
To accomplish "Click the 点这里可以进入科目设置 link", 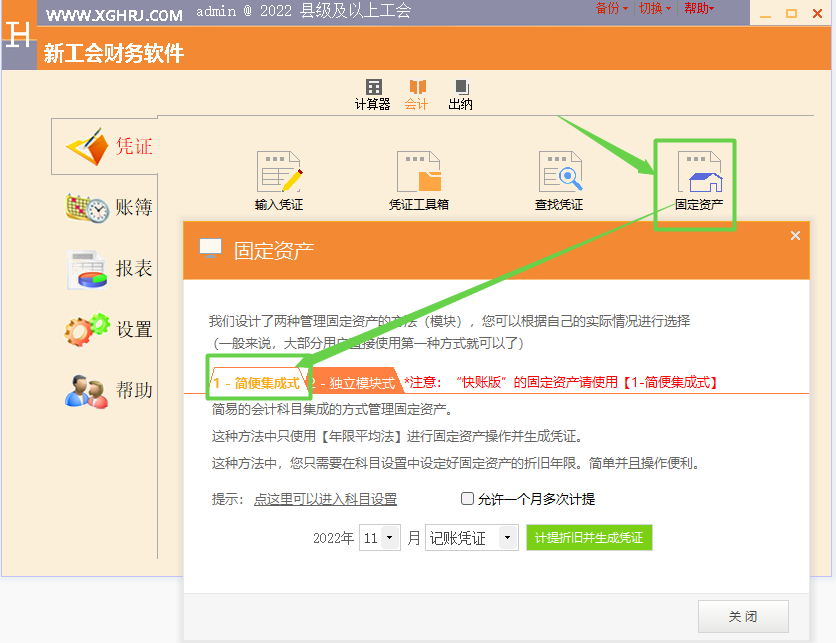I will 325,499.
